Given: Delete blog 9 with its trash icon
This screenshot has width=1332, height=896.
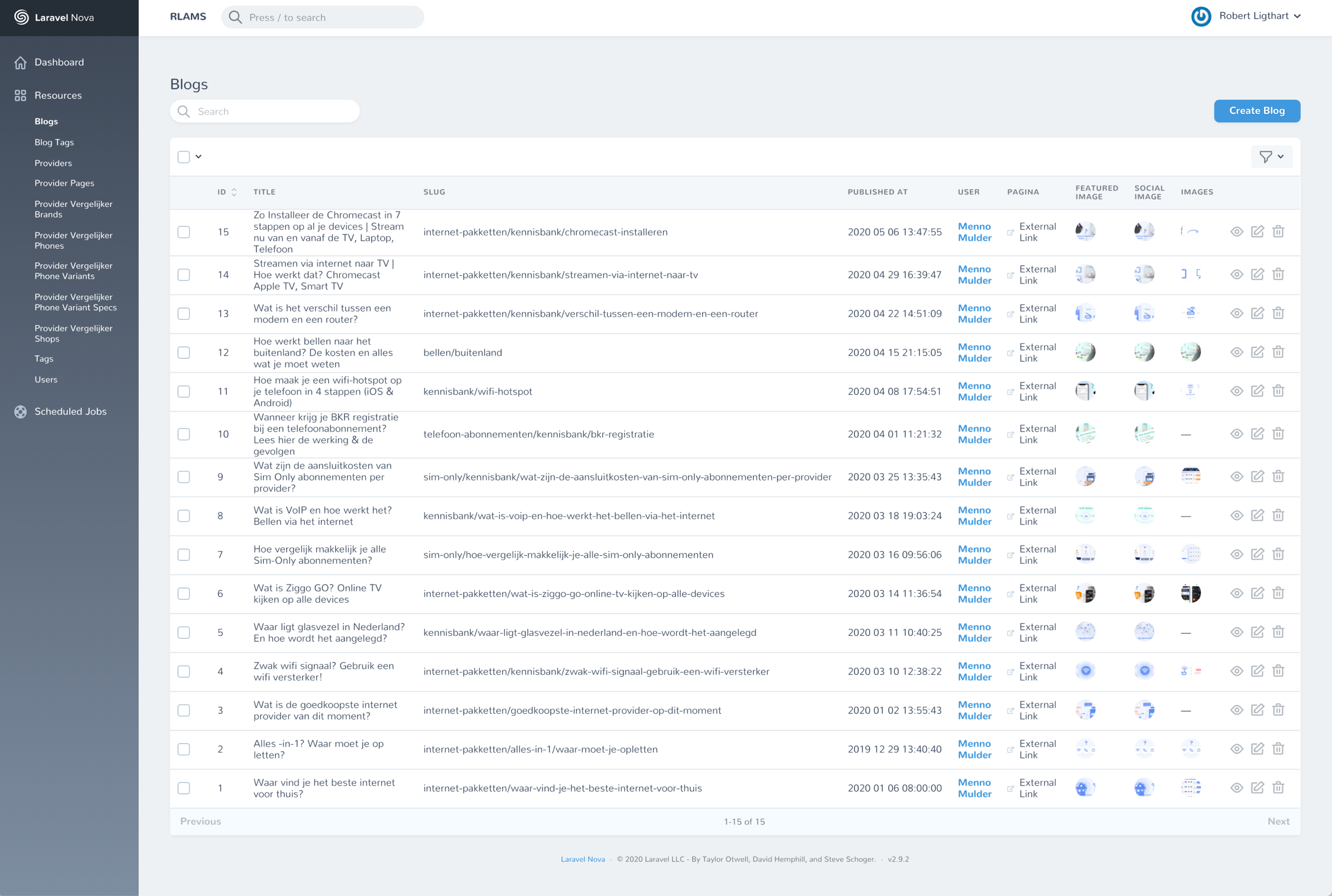Looking at the screenshot, I should pyautogui.click(x=1278, y=476).
